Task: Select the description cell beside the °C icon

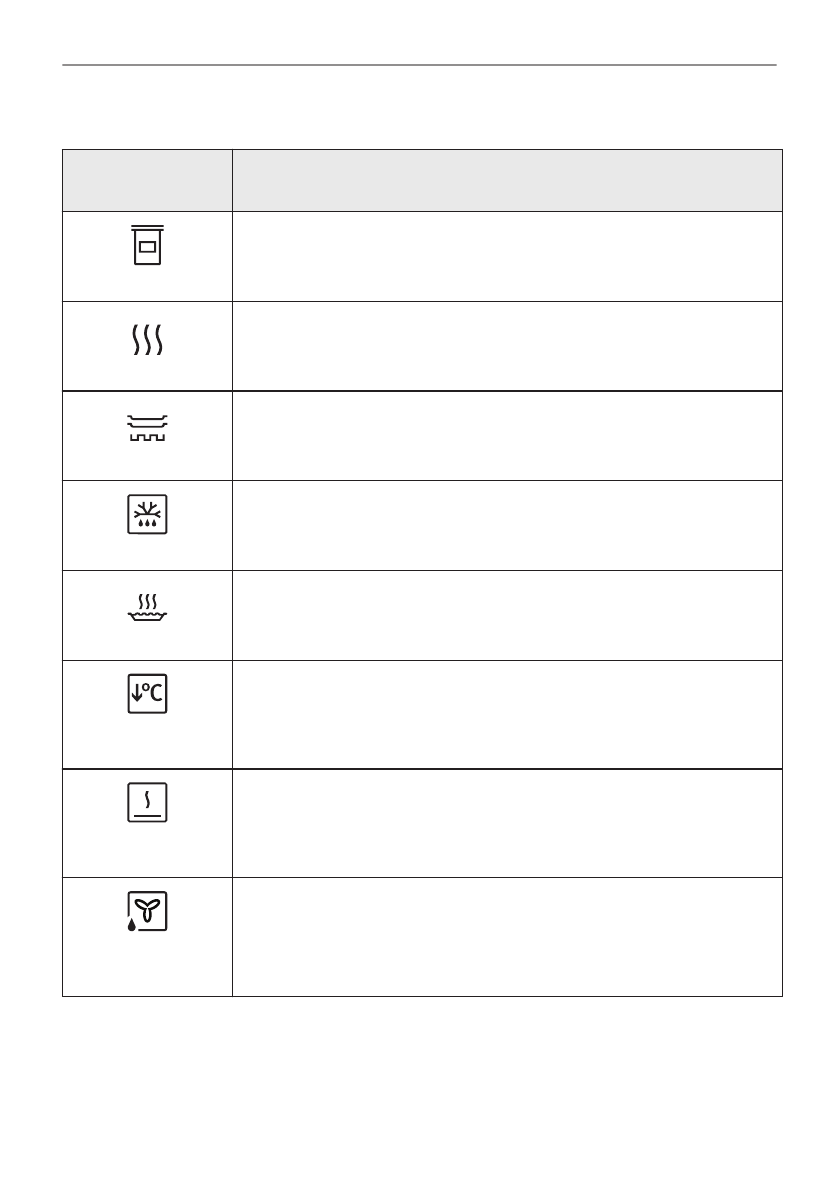Action: pyautogui.click(x=506, y=714)
